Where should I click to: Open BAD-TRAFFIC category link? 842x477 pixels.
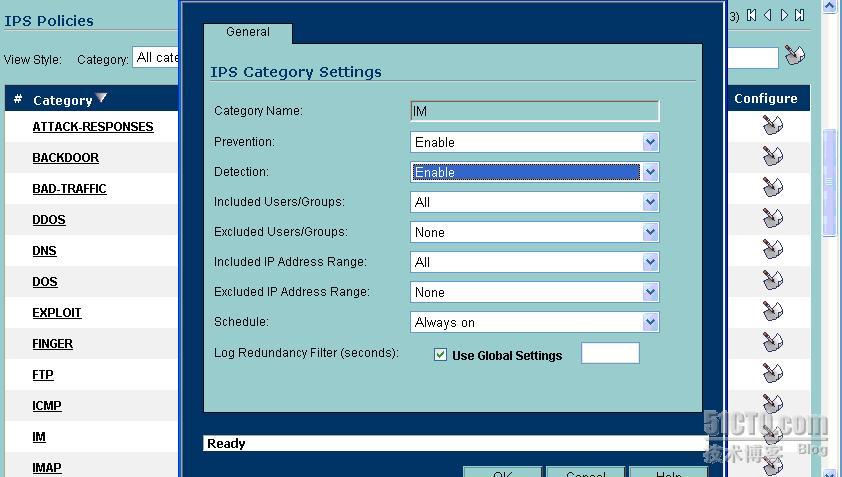click(69, 189)
